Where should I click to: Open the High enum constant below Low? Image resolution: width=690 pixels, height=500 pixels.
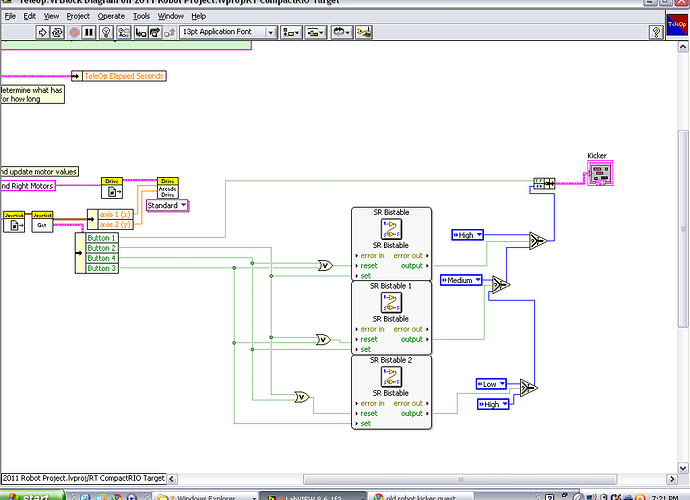493,404
